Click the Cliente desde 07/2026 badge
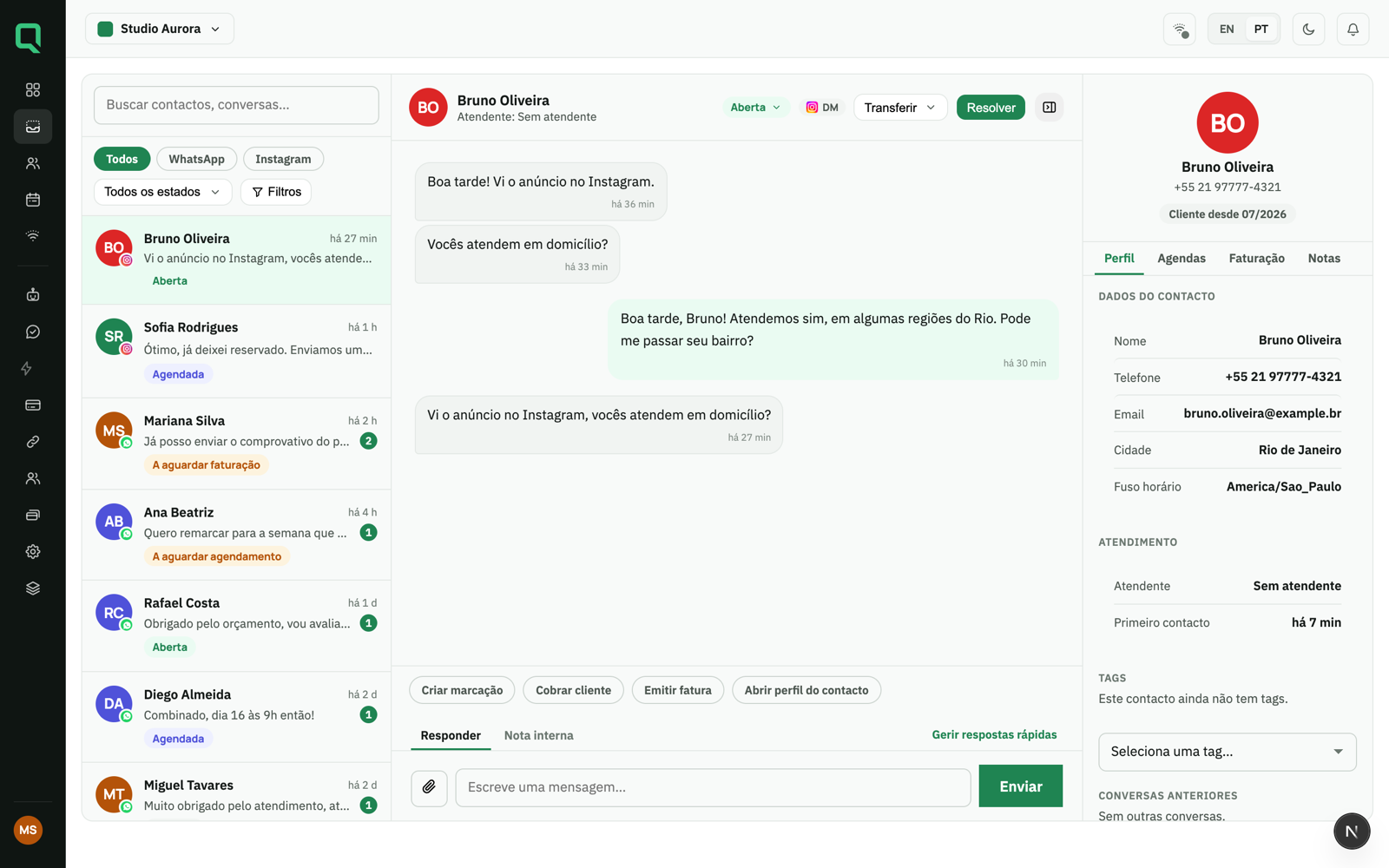1389x868 pixels. pyautogui.click(x=1228, y=214)
